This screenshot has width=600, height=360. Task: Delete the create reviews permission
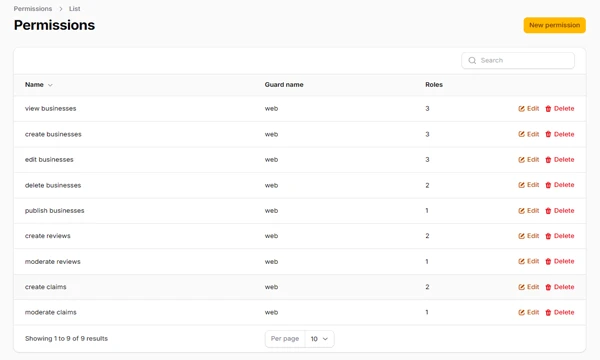(559, 236)
